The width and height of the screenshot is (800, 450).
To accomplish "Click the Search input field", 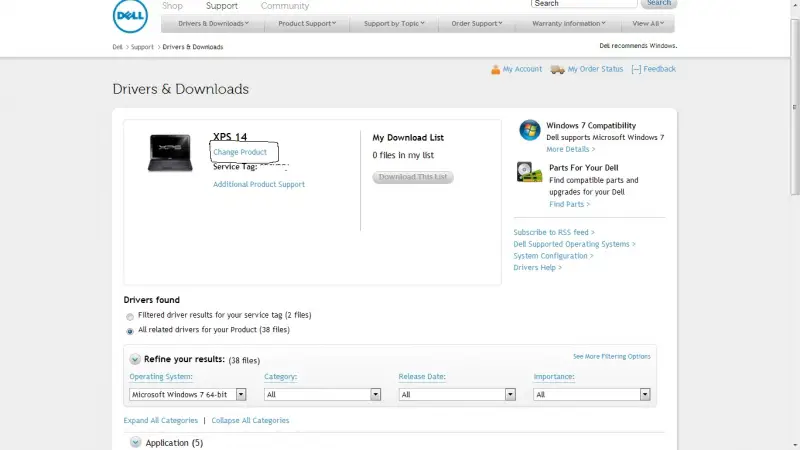I will pos(584,4).
